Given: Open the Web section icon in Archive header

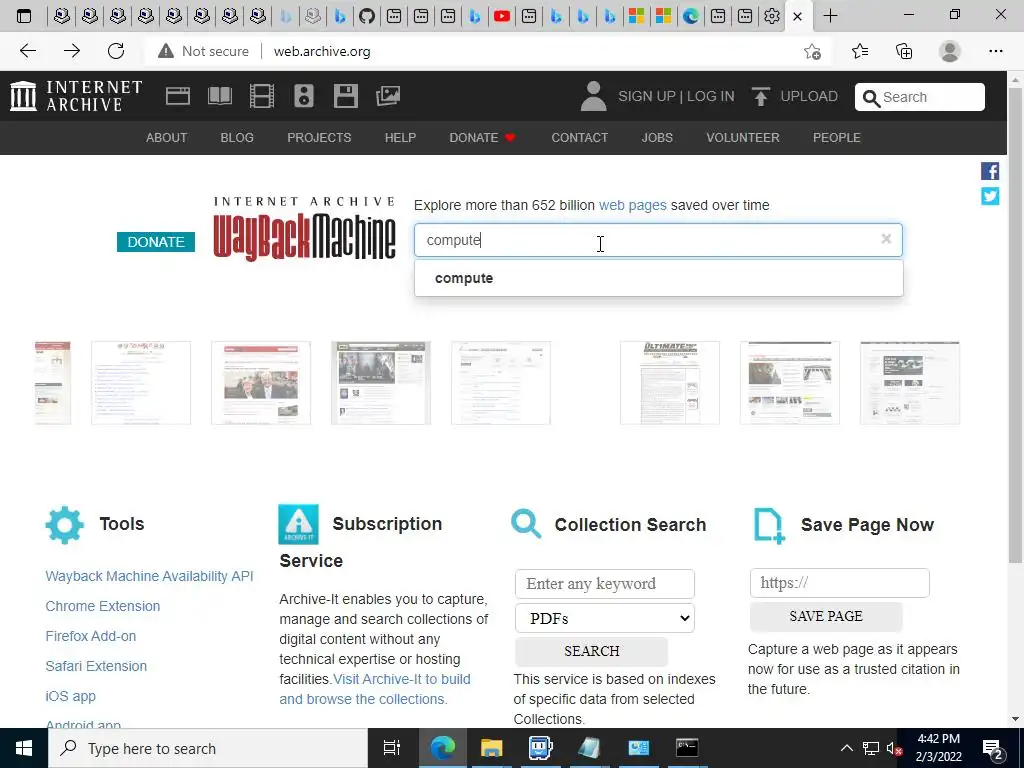Looking at the screenshot, I should [178, 96].
